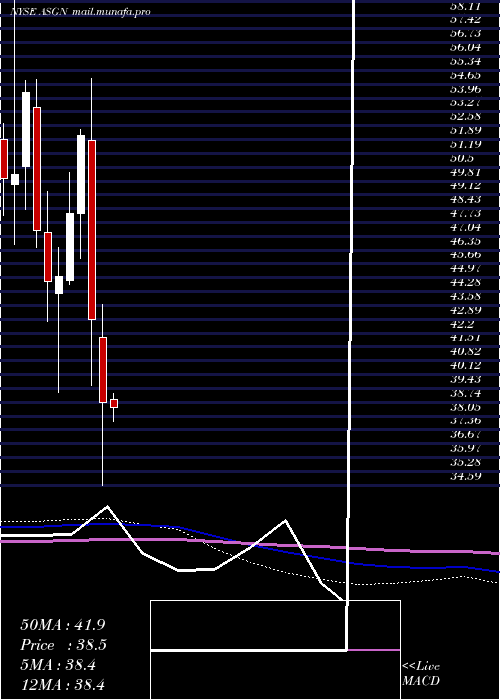Click the 49.81 price axis label

(x=465, y=172)
